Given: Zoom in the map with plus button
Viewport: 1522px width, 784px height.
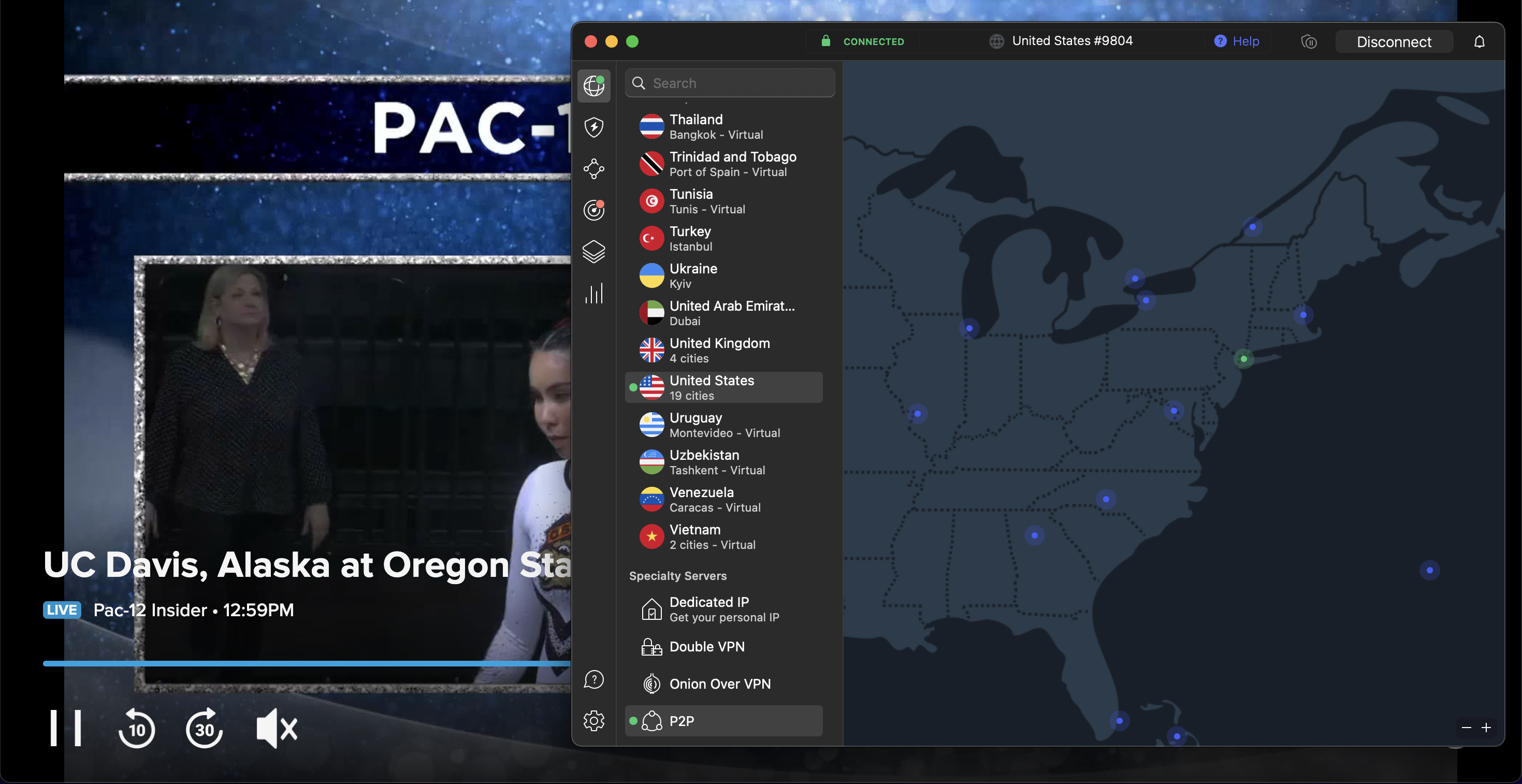Looking at the screenshot, I should (x=1486, y=727).
